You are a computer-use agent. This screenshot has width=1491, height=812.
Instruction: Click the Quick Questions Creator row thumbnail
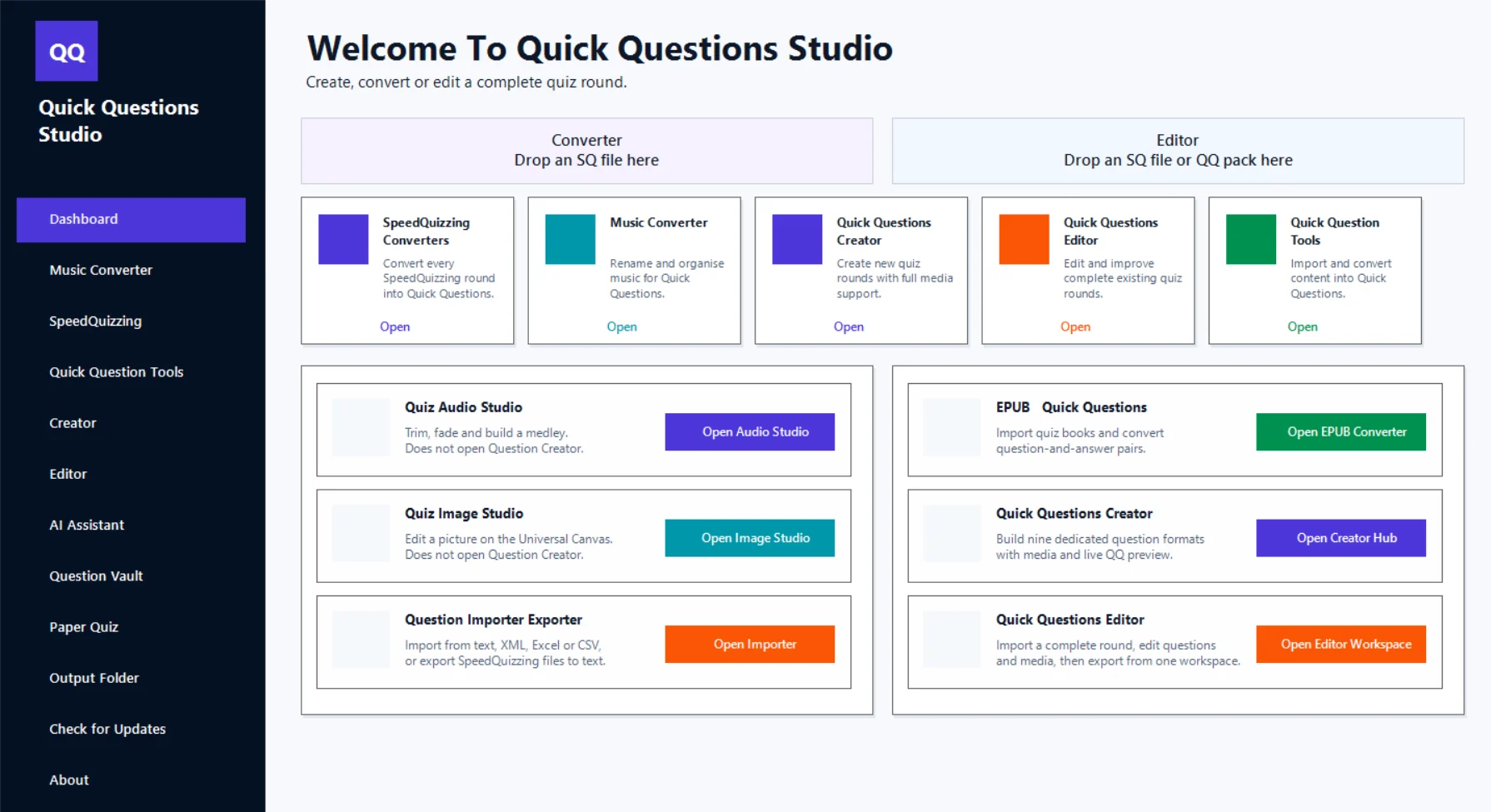(952, 534)
